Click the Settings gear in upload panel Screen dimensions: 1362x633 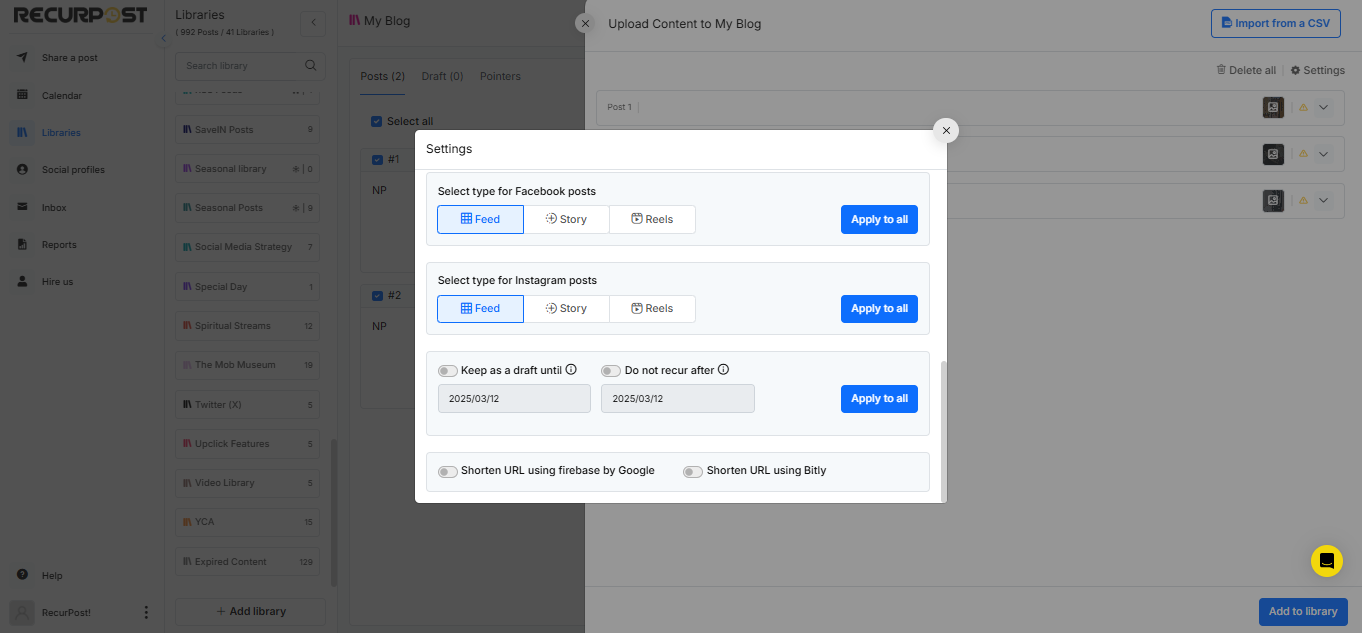1296,71
